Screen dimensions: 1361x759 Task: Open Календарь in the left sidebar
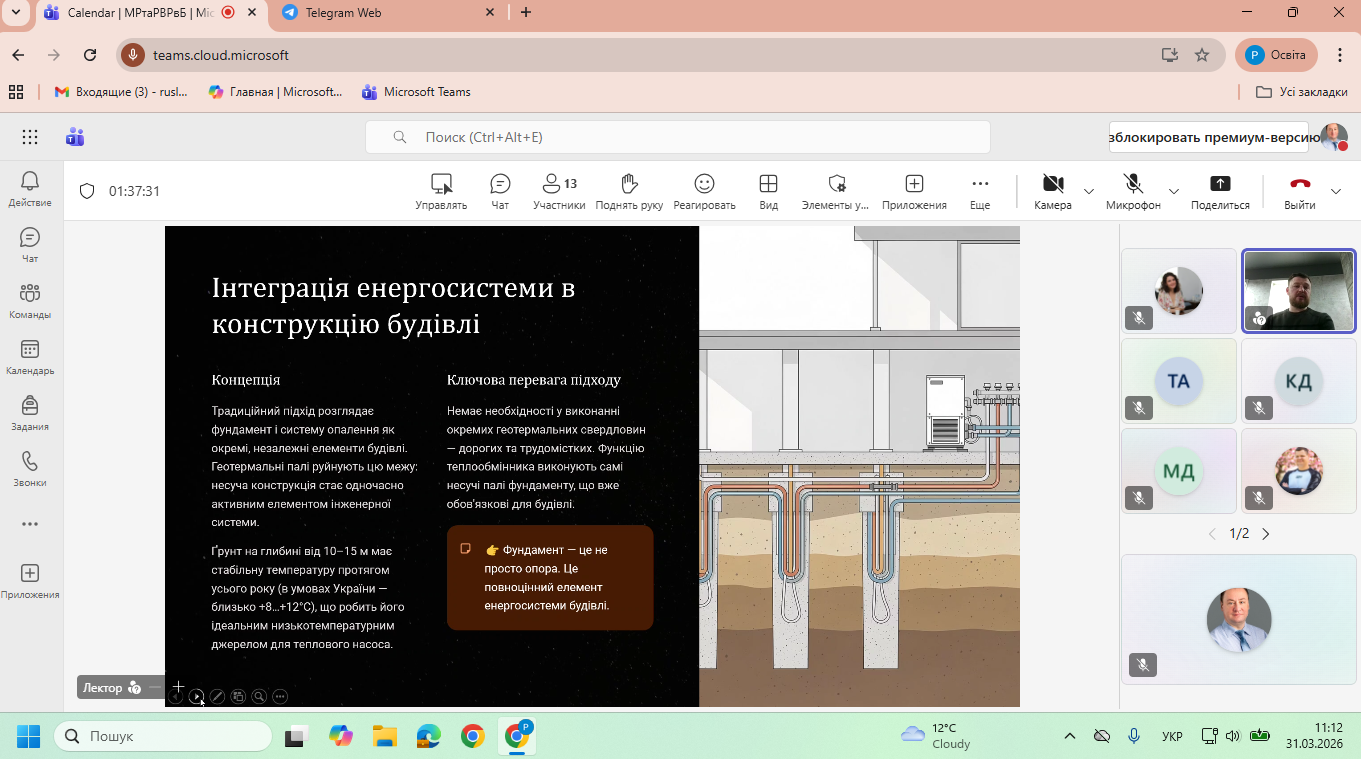coord(30,357)
